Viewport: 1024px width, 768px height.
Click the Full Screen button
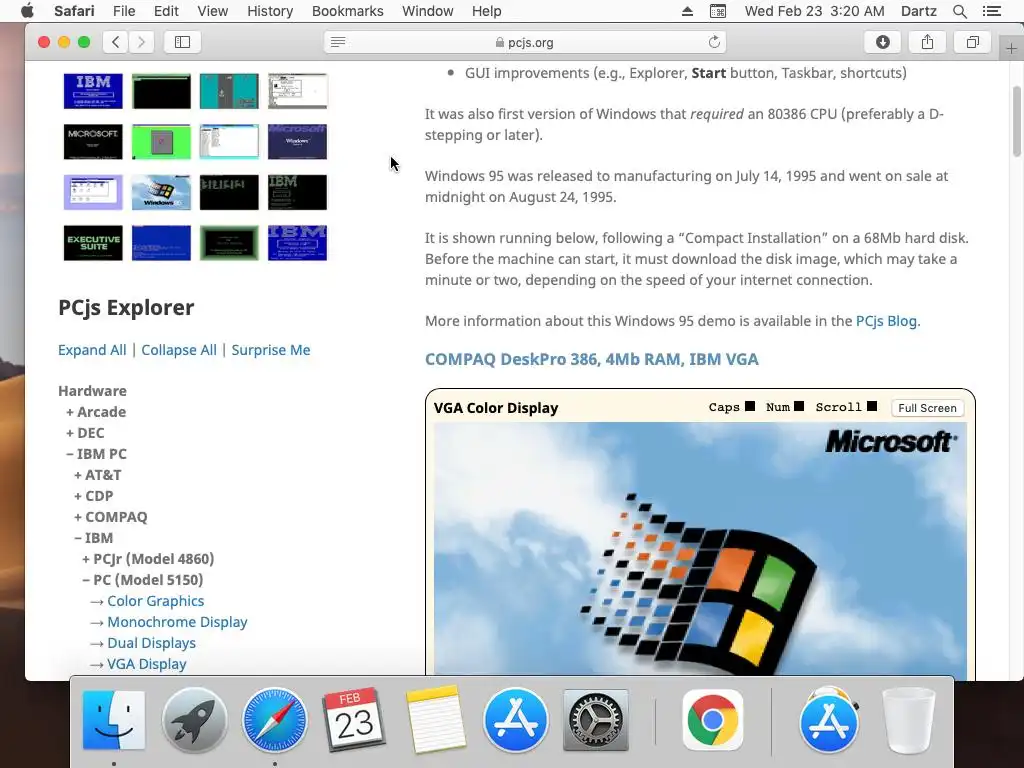(x=927, y=408)
